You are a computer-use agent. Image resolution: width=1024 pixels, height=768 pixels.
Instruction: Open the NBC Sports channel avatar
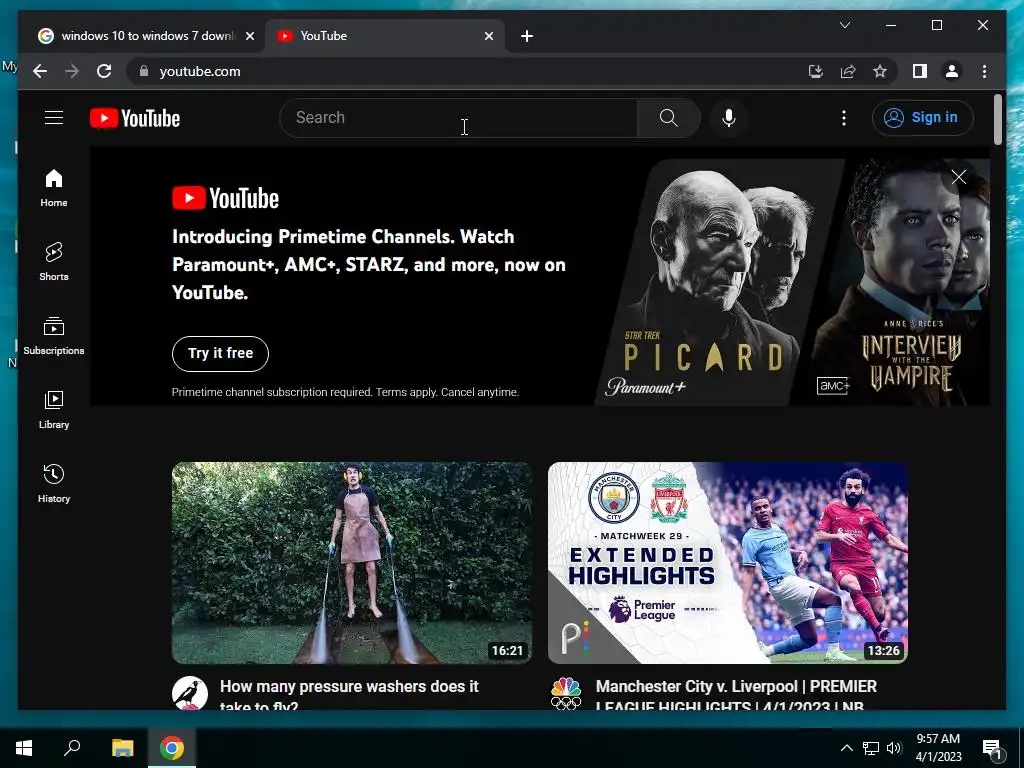pos(566,694)
